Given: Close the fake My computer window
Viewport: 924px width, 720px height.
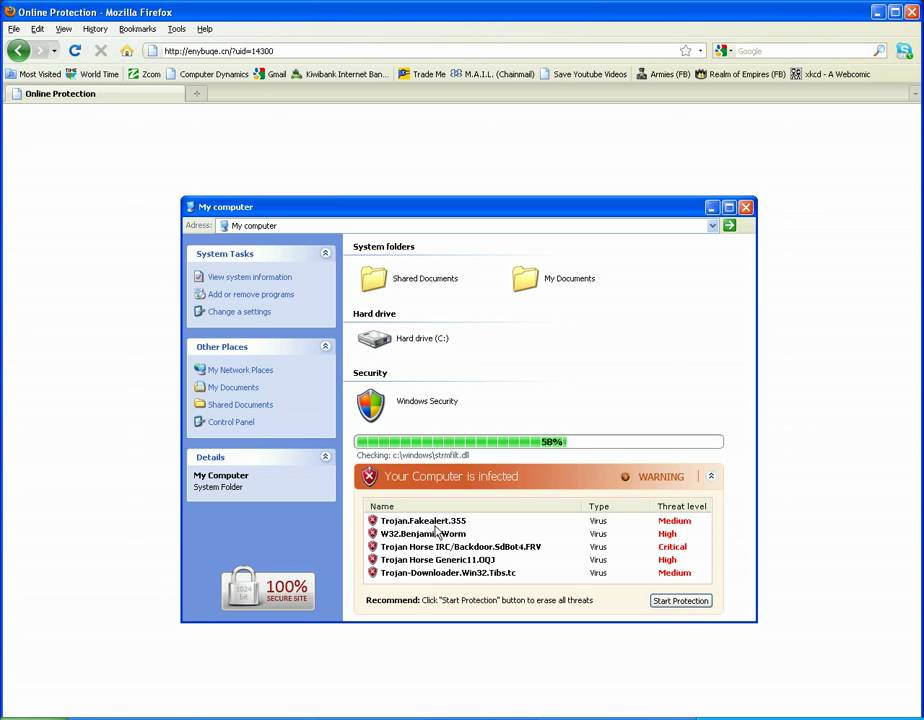Looking at the screenshot, I should coord(745,207).
